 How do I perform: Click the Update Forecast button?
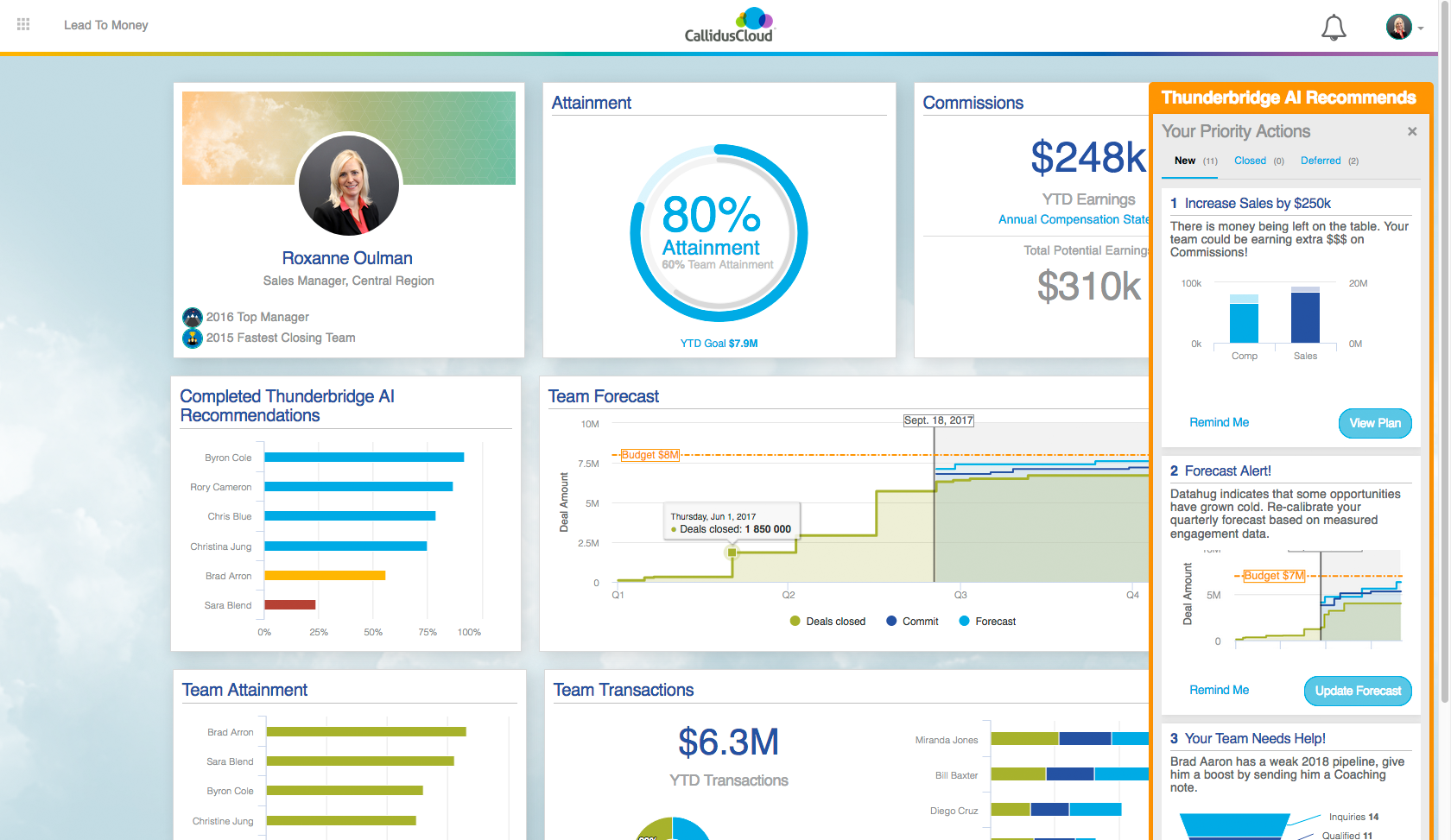click(x=1358, y=691)
